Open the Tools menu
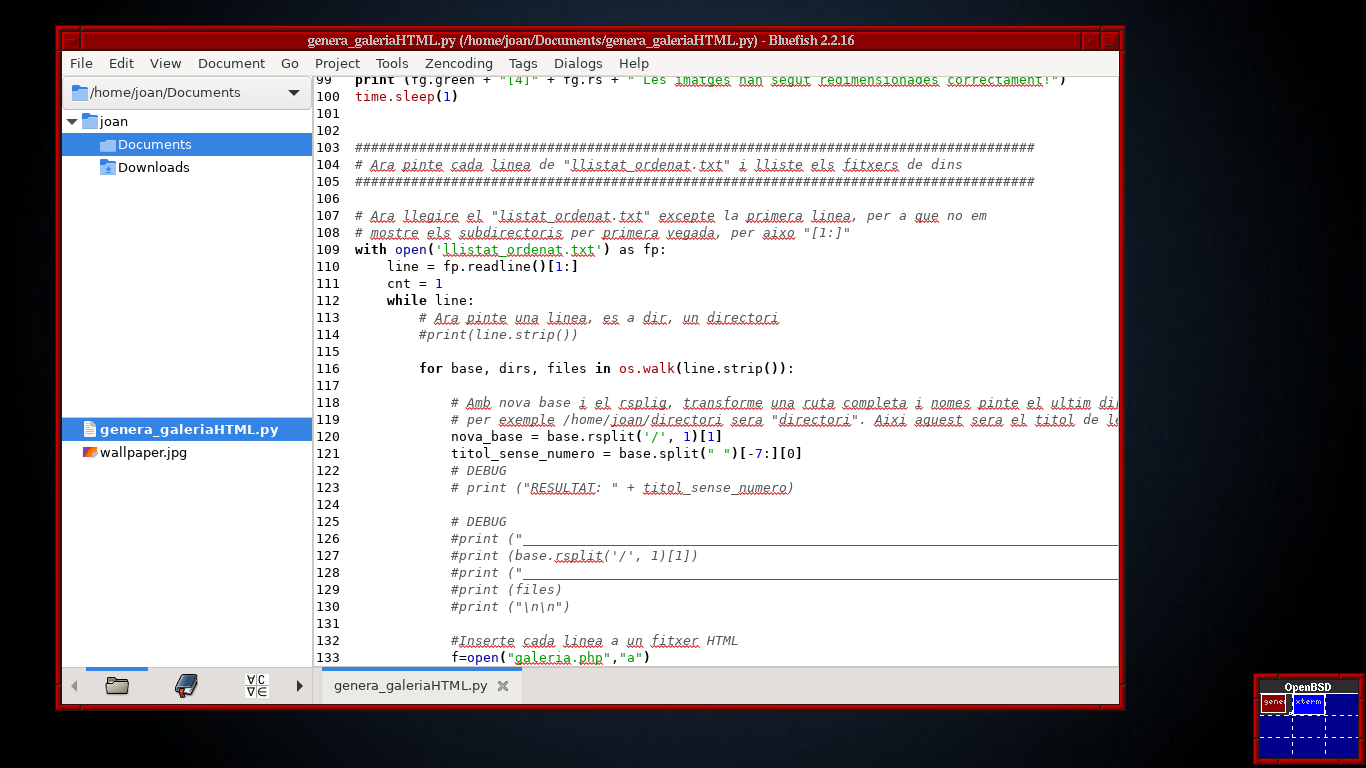Image resolution: width=1366 pixels, height=768 pixels. click(392, 63)
